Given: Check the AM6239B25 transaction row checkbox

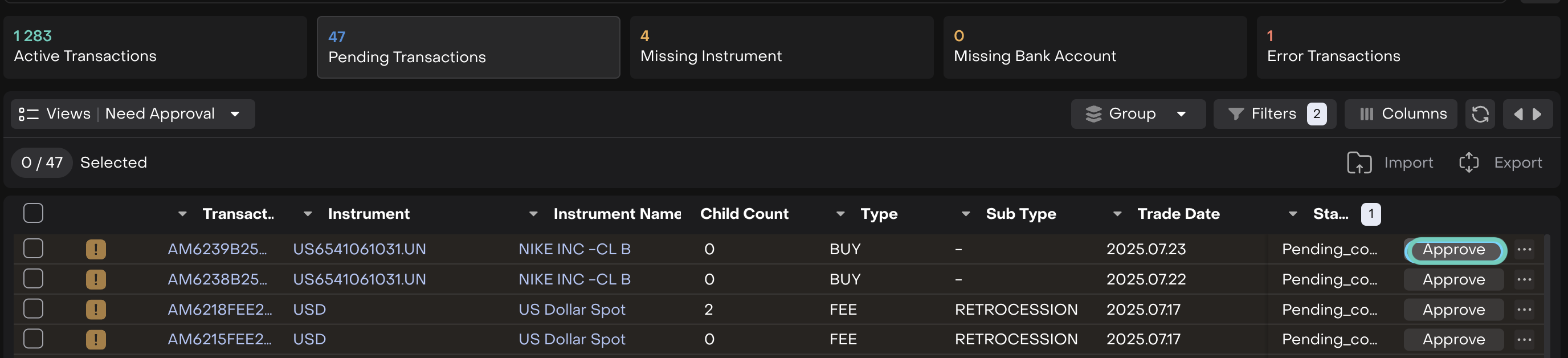Looking at the screenshot, I should (x=34, y=249).
